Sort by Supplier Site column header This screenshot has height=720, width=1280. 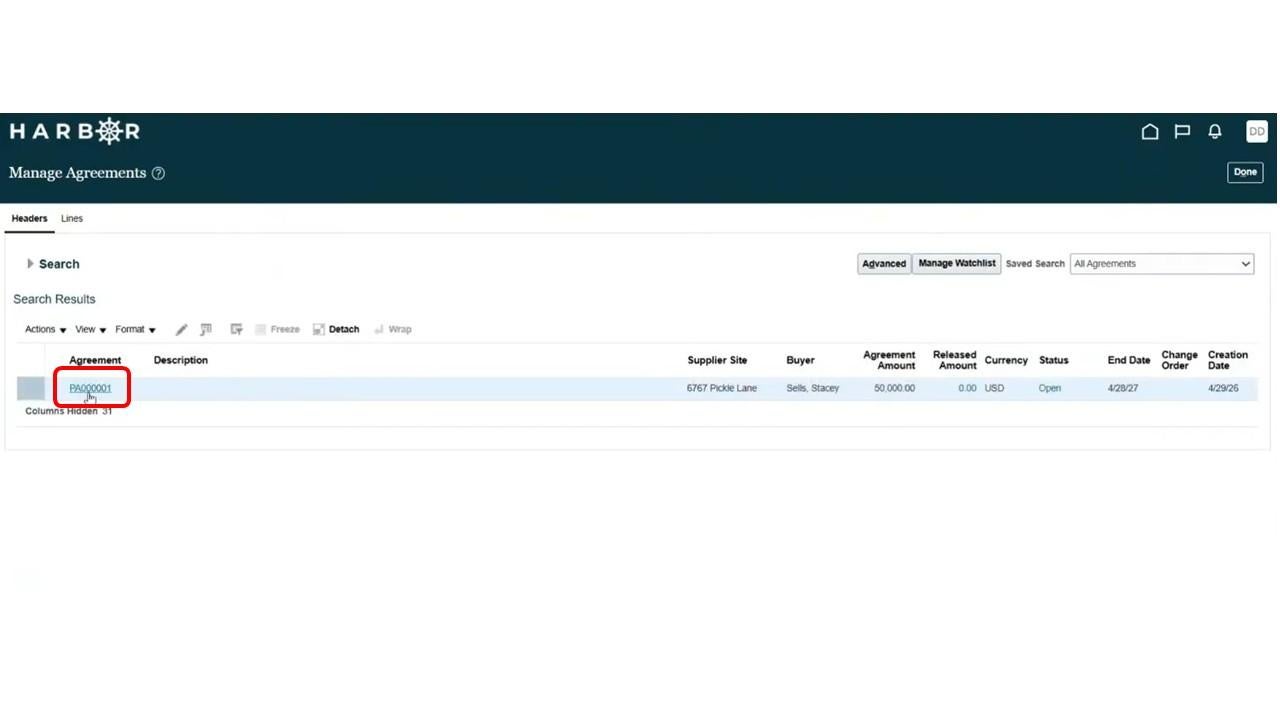pyautogui.click(x=717, y=360)
